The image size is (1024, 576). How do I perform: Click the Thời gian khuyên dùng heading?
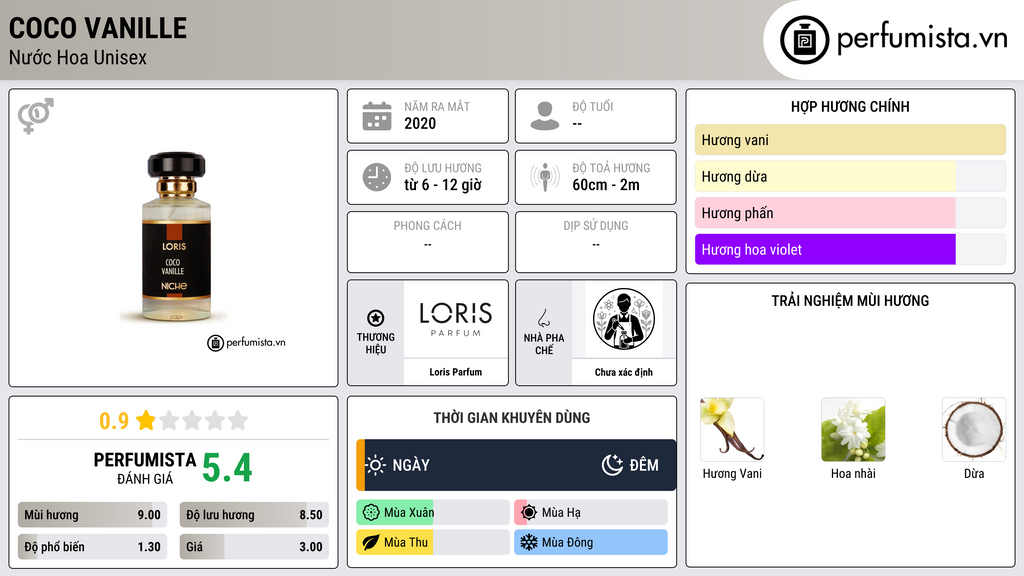pos(512,418)
